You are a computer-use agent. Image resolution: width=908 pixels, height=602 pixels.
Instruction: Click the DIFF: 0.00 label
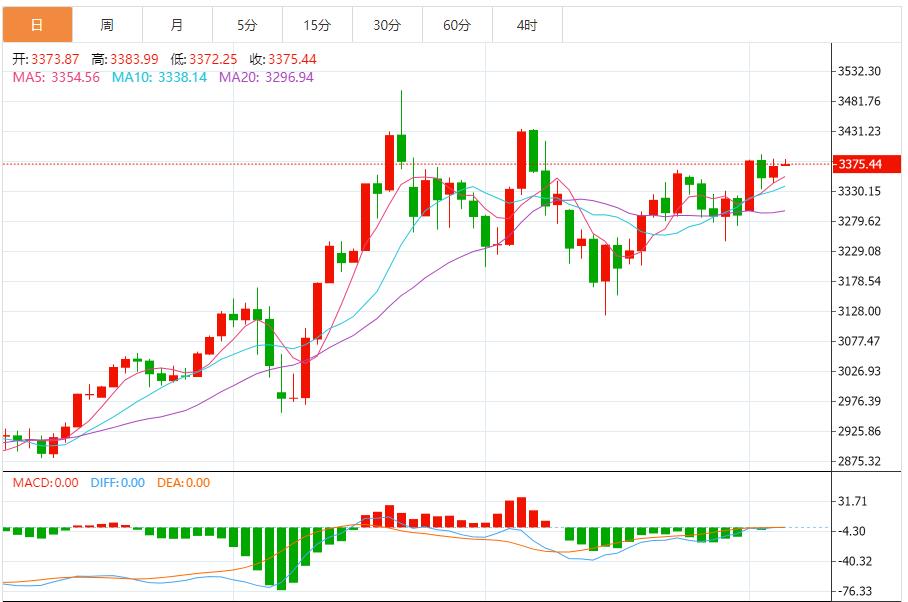(x=117, y=483)
